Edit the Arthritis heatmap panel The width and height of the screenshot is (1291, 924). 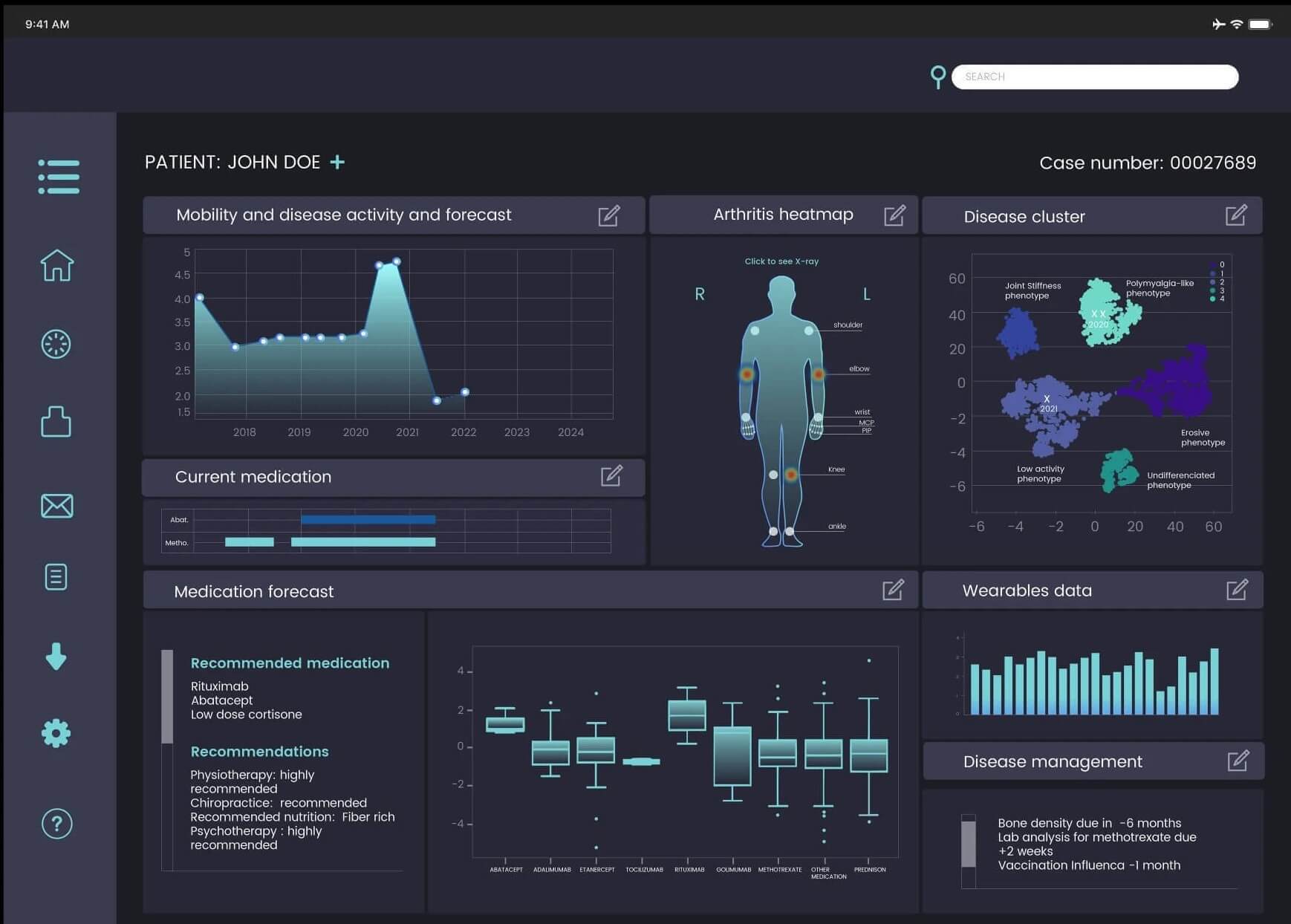coord(895,215)
